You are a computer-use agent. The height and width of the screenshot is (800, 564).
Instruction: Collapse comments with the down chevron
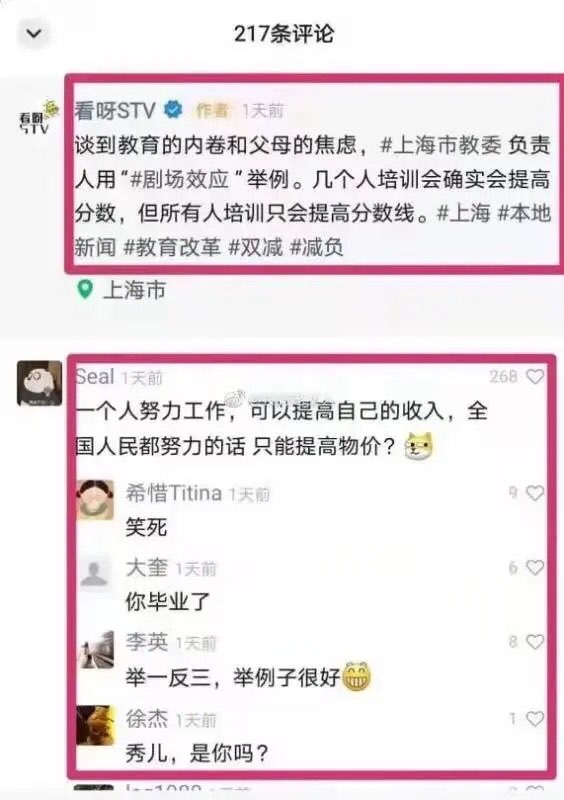[34, 34]
